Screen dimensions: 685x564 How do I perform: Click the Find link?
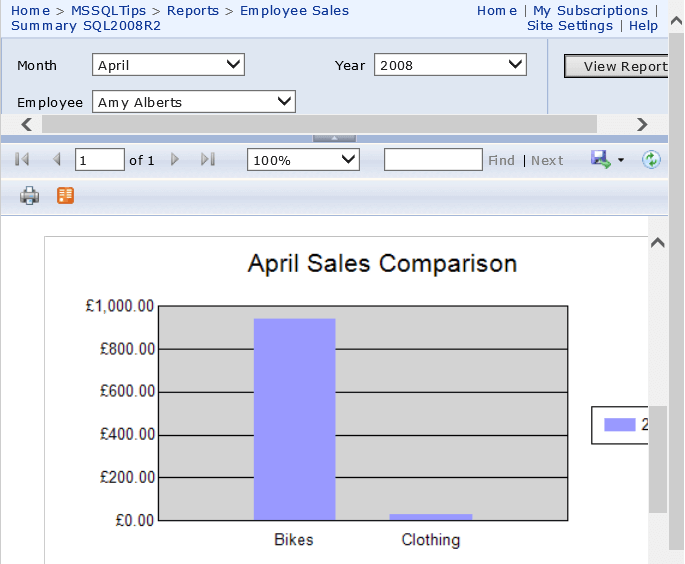[501, 160]
